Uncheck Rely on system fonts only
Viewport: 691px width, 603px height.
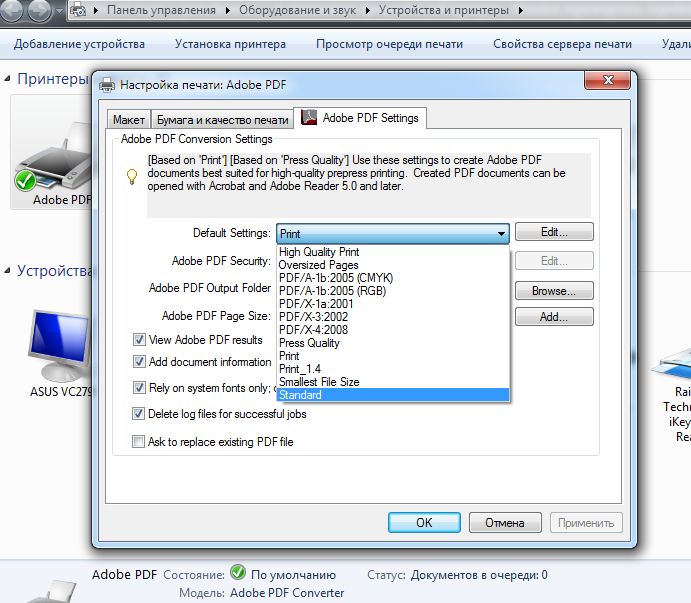139,388
